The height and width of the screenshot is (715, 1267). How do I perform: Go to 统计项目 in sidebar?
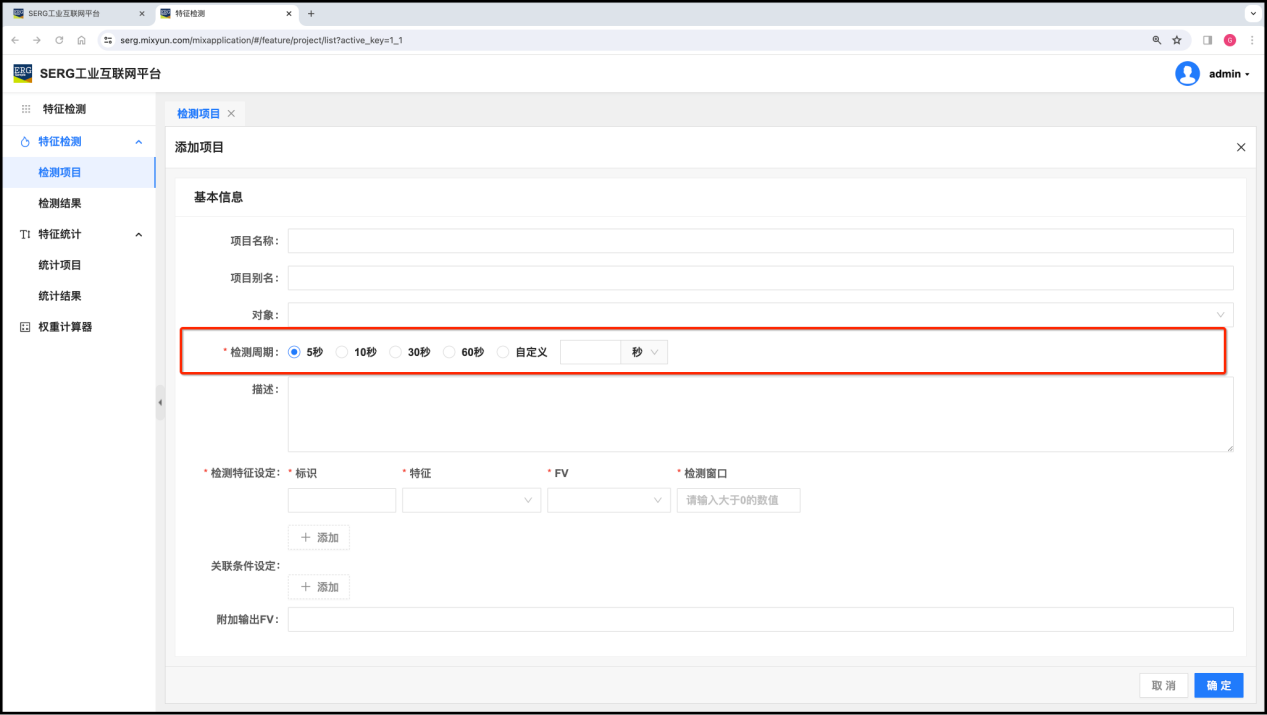point(60,265)
